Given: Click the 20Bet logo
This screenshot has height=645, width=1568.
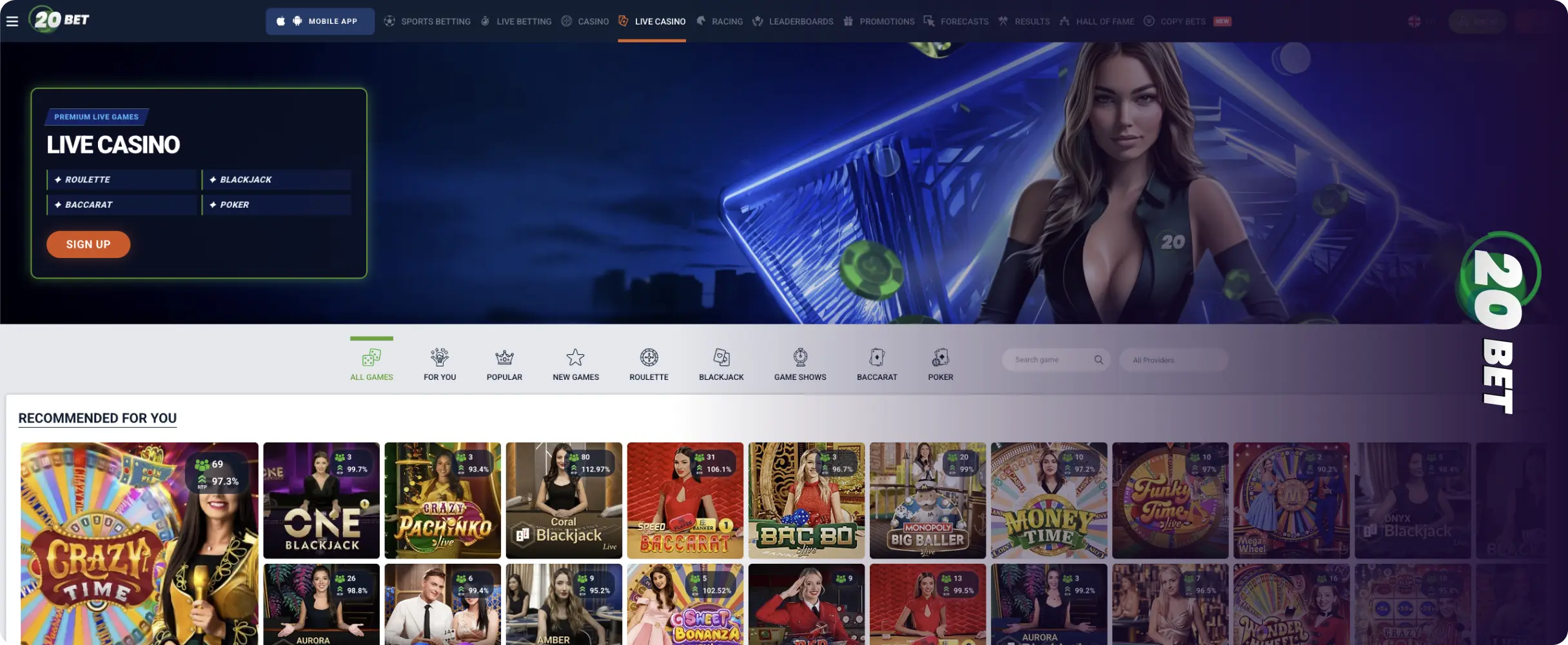Looking at the screenshot, I should point(59,20).
